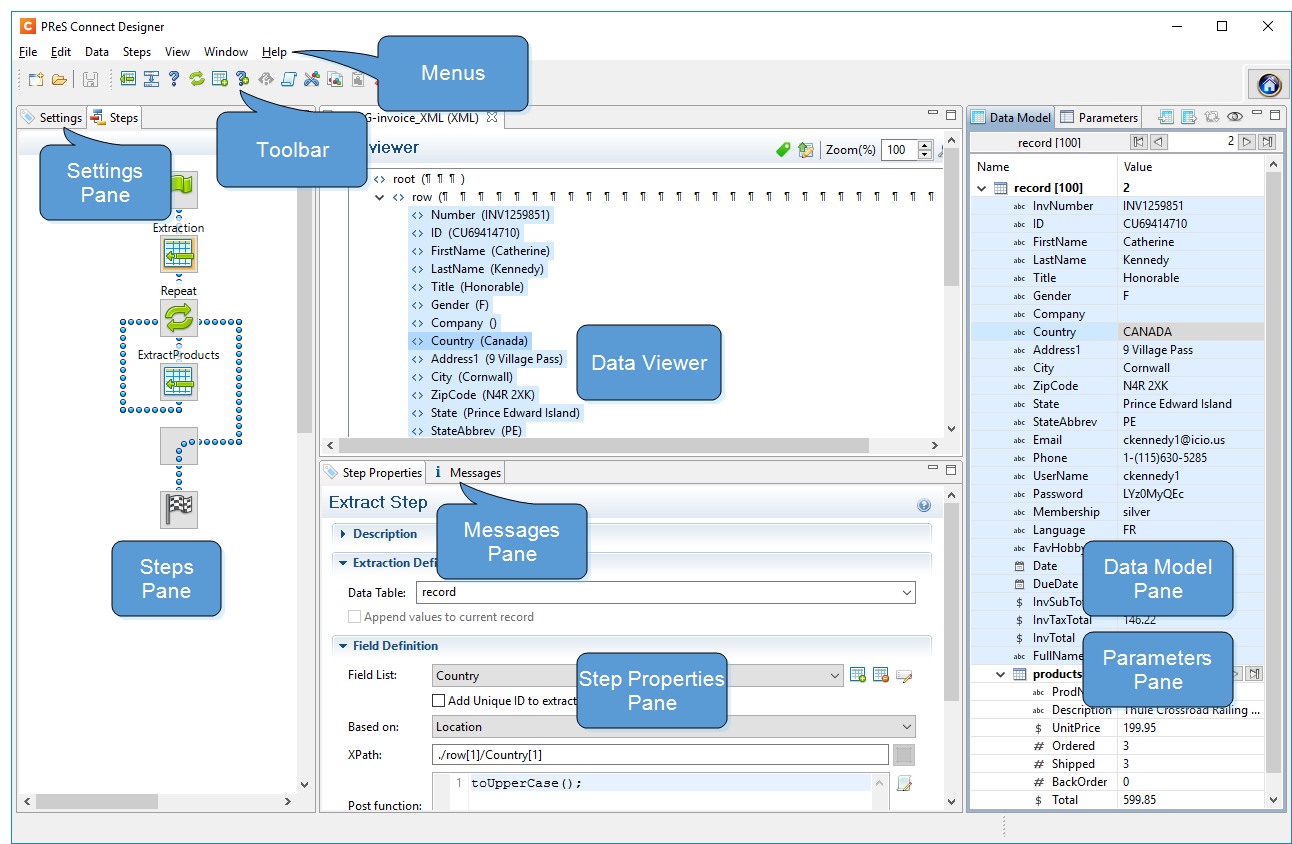Go to last record in Data Model
The height and width of the screenshot is (844, 1292).
[1267, 143]
